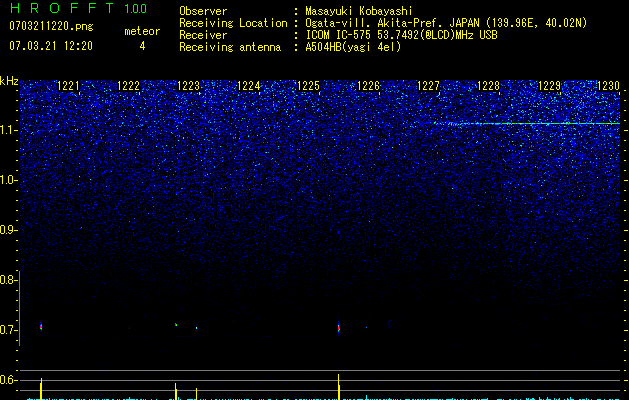This screenshot has width=629, height=400.
Task: Select observer name Masayuki Kobayashi
Action: 359,11
